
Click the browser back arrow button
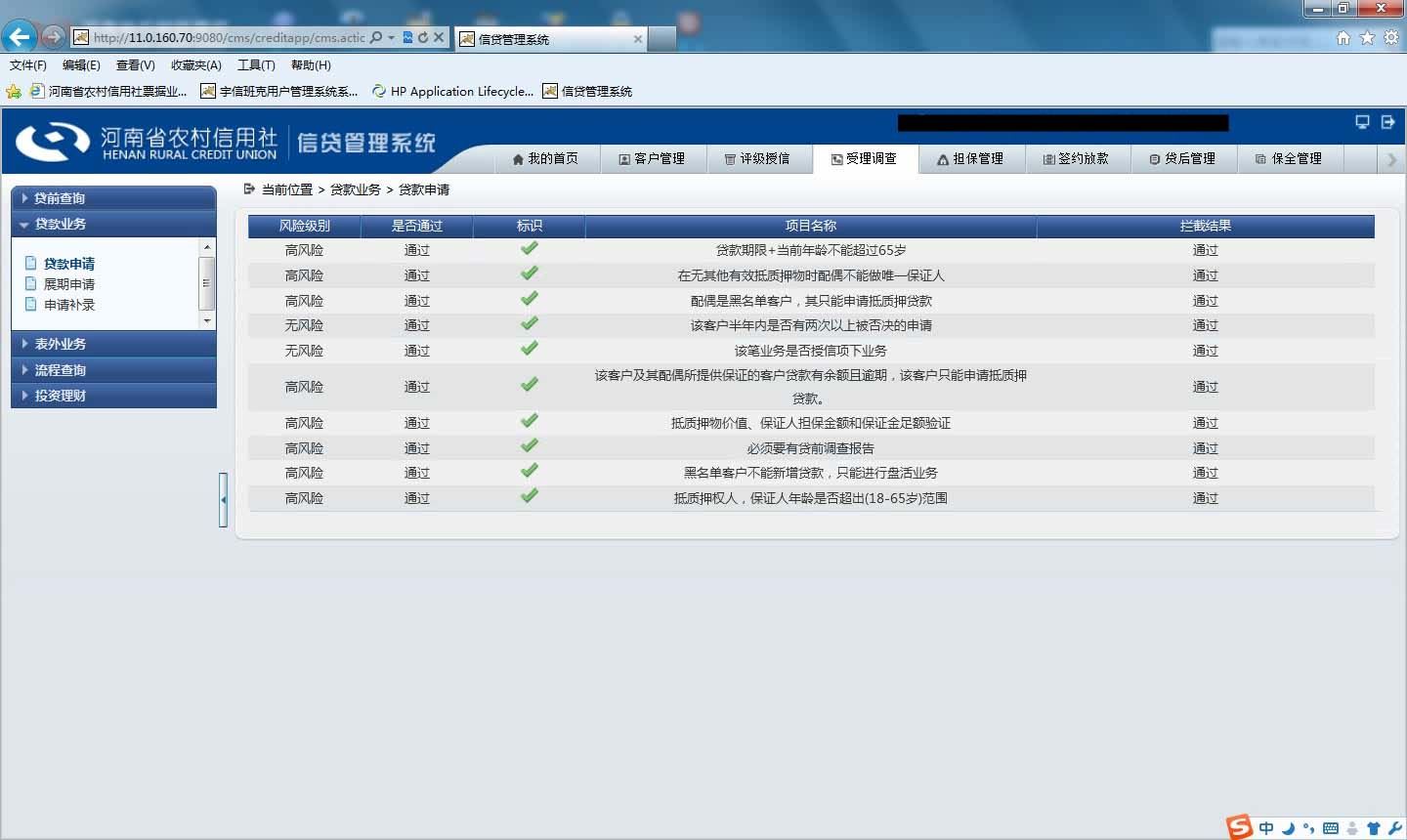(x=19, y=37)
